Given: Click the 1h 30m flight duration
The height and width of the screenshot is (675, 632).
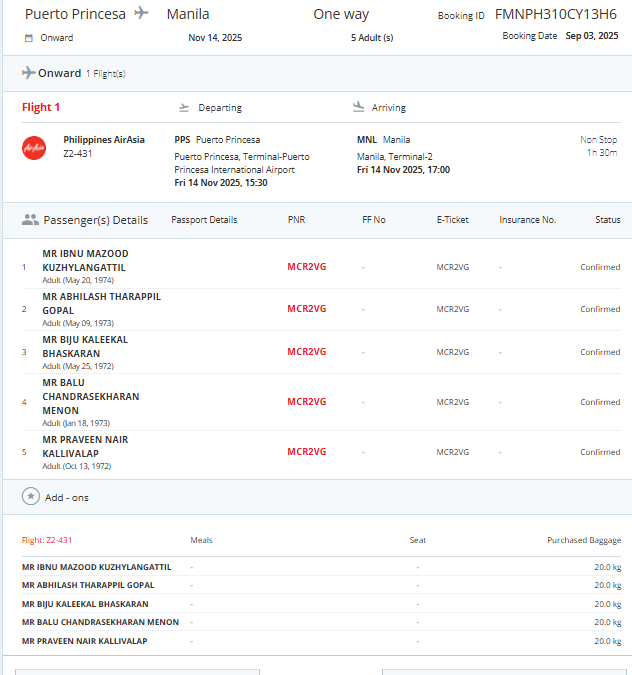Looking at the screenshot, I should pyautogui.click(x=602, y=153).
